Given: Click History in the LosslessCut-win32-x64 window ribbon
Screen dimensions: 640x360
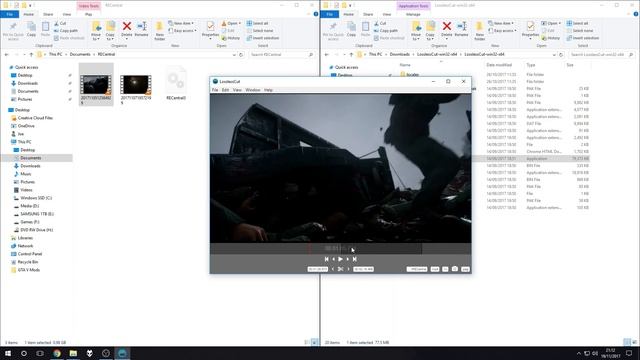Looking at the screenshot, I should click(x=551, y=38).
